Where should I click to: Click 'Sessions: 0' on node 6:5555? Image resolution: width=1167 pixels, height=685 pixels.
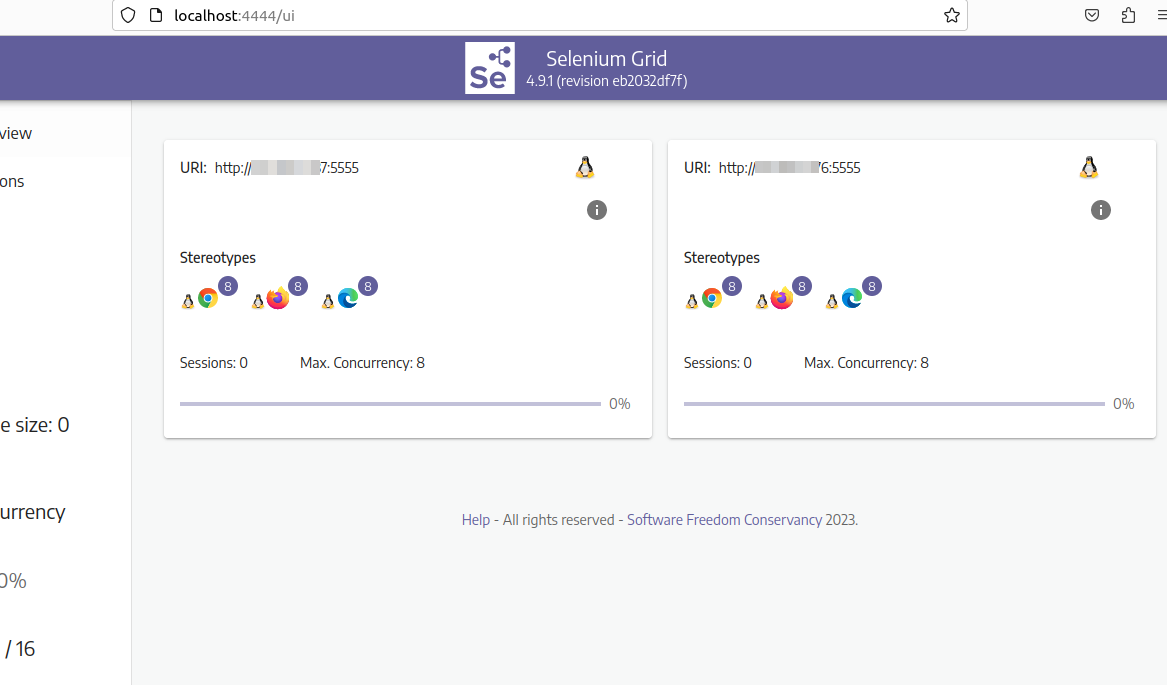point(717,363)
